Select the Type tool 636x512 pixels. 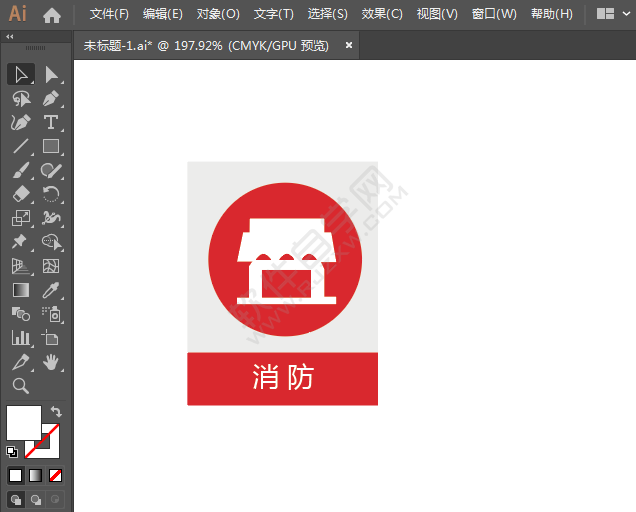pos(51,122)
